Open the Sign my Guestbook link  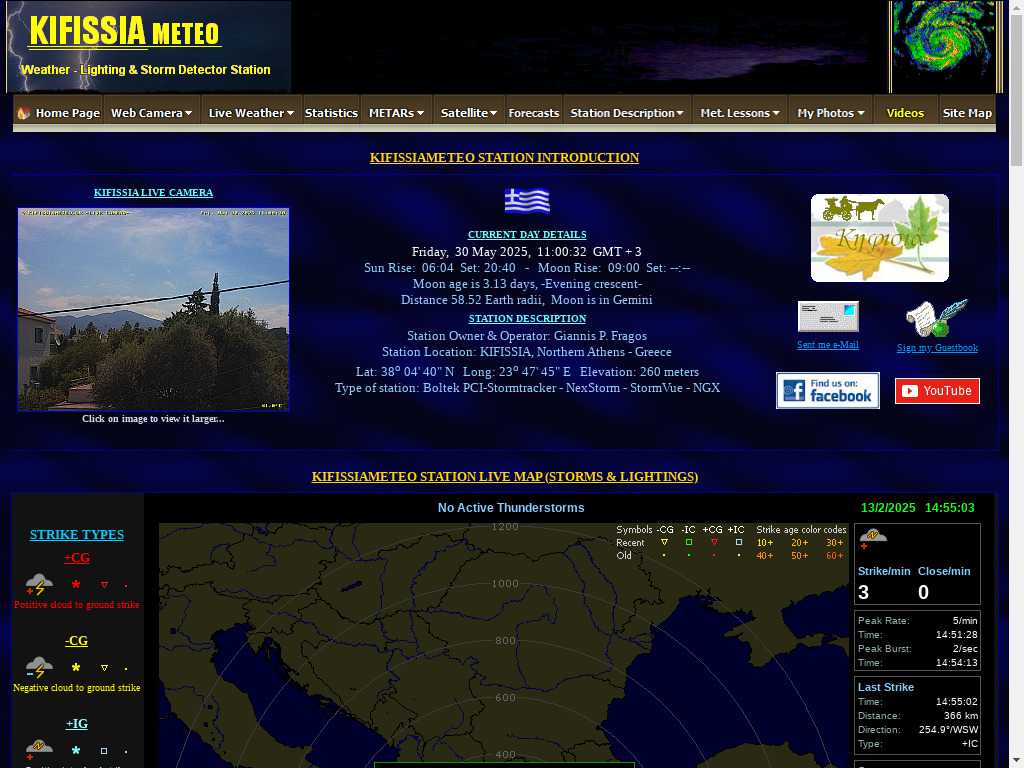(x=937, y=347)
